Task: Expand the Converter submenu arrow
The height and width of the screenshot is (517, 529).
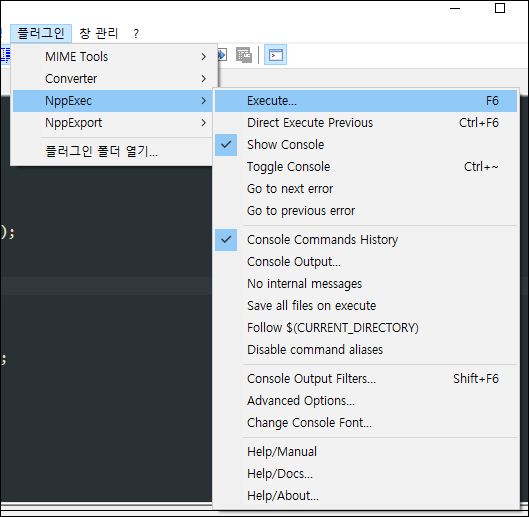Action: point(203,79)
